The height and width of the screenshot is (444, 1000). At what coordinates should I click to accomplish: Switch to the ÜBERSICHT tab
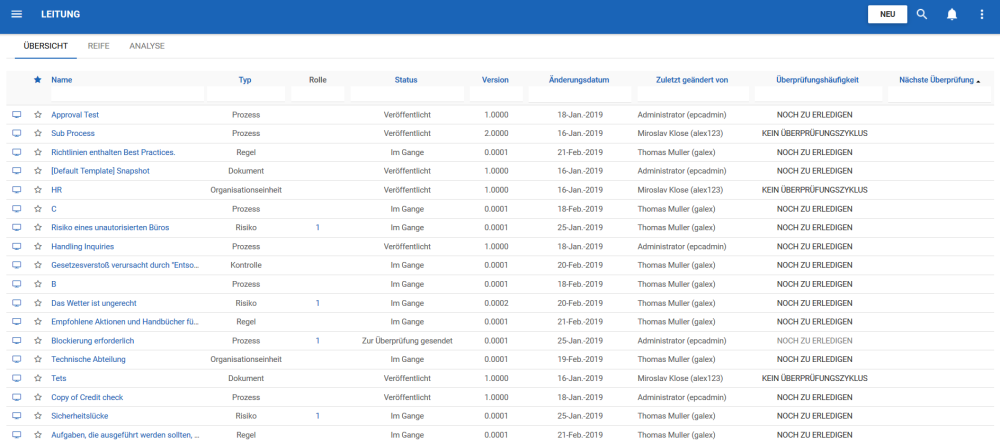[45, 46]
